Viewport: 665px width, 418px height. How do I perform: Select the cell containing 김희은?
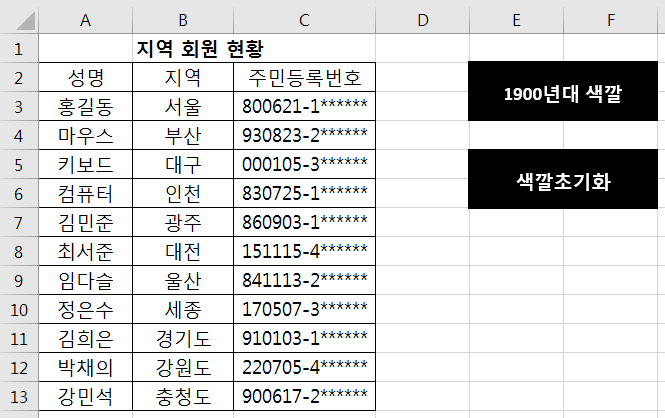pyautogui.click(x=86, y=338)
